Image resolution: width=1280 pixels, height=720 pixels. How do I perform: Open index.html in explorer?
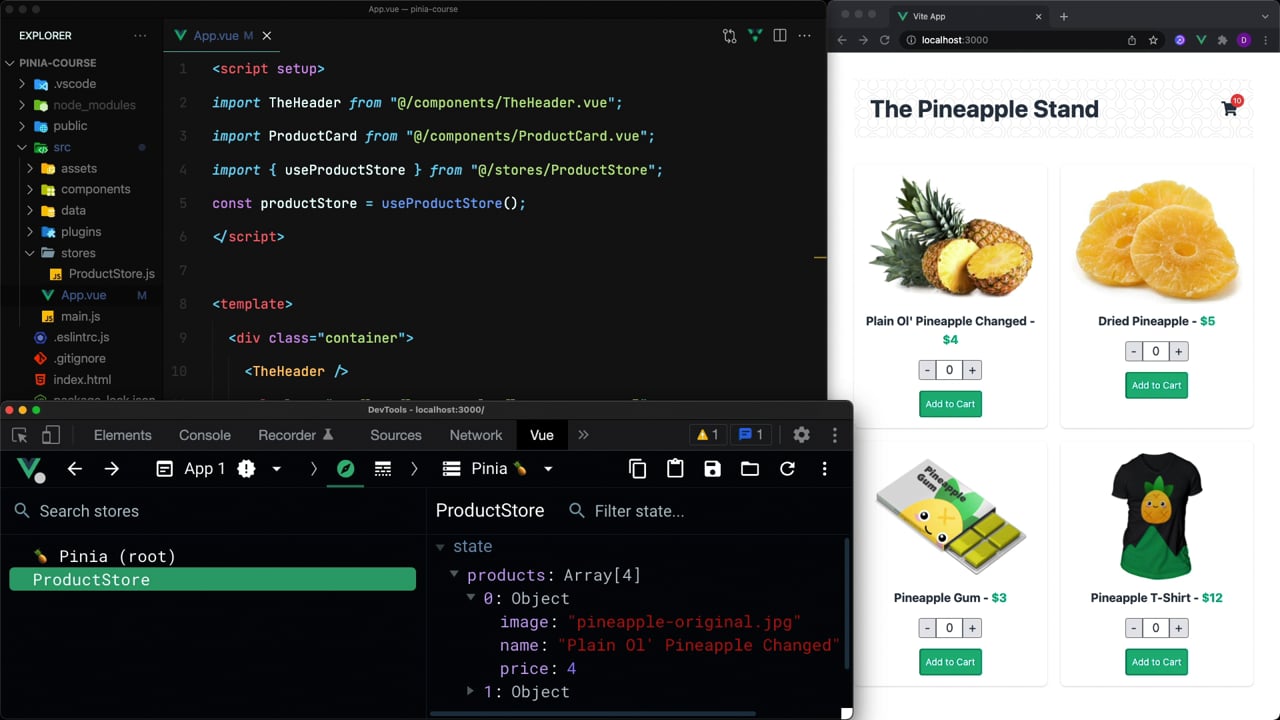coord(82,380)
